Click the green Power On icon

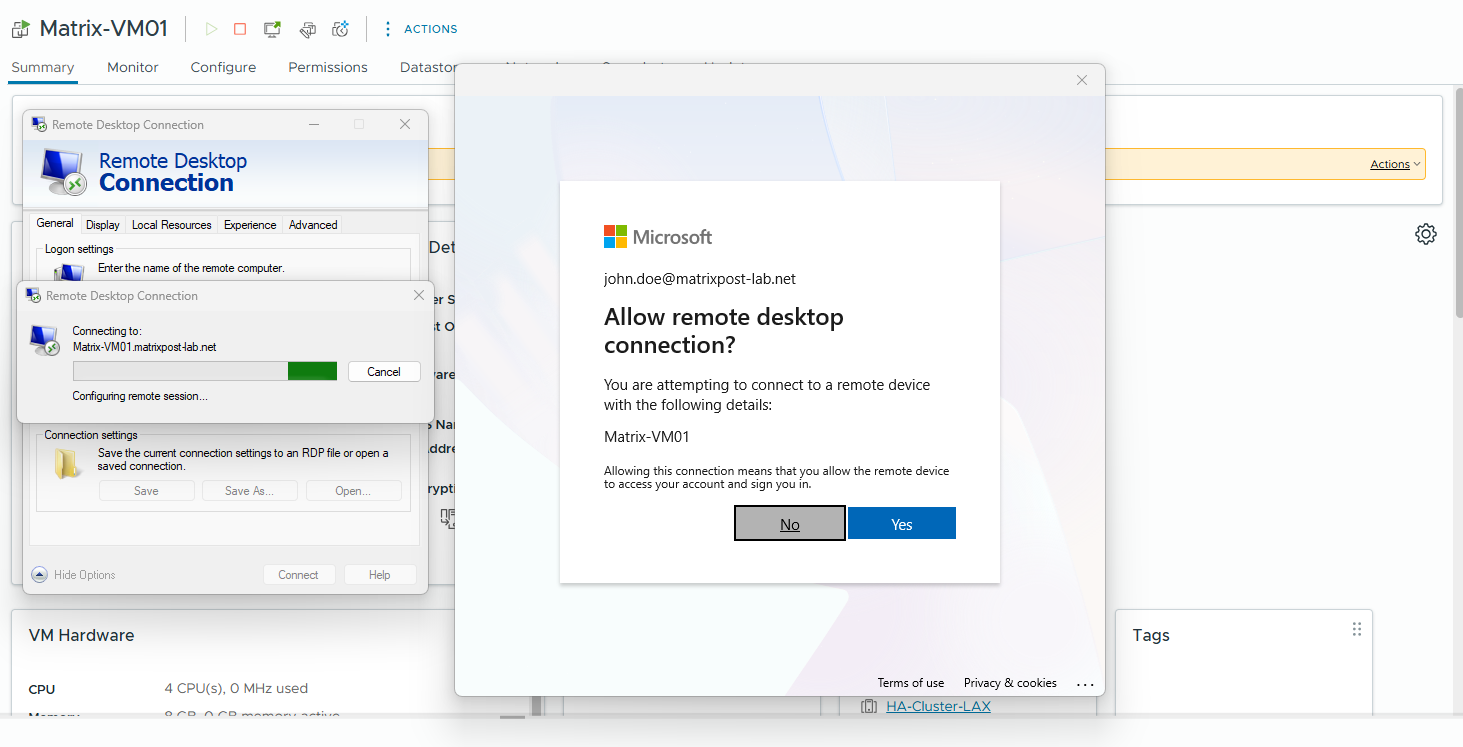click(211, 29)
